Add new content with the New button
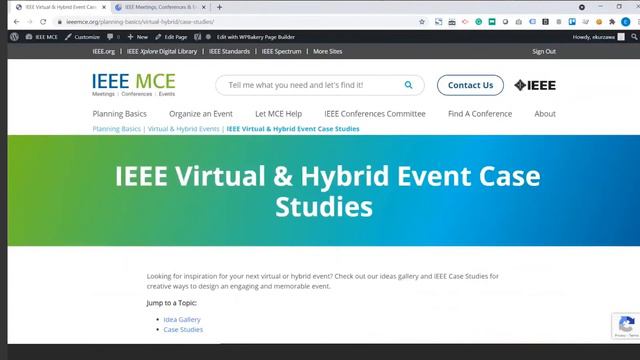This screenshot has width=640, height=360. 138,37
